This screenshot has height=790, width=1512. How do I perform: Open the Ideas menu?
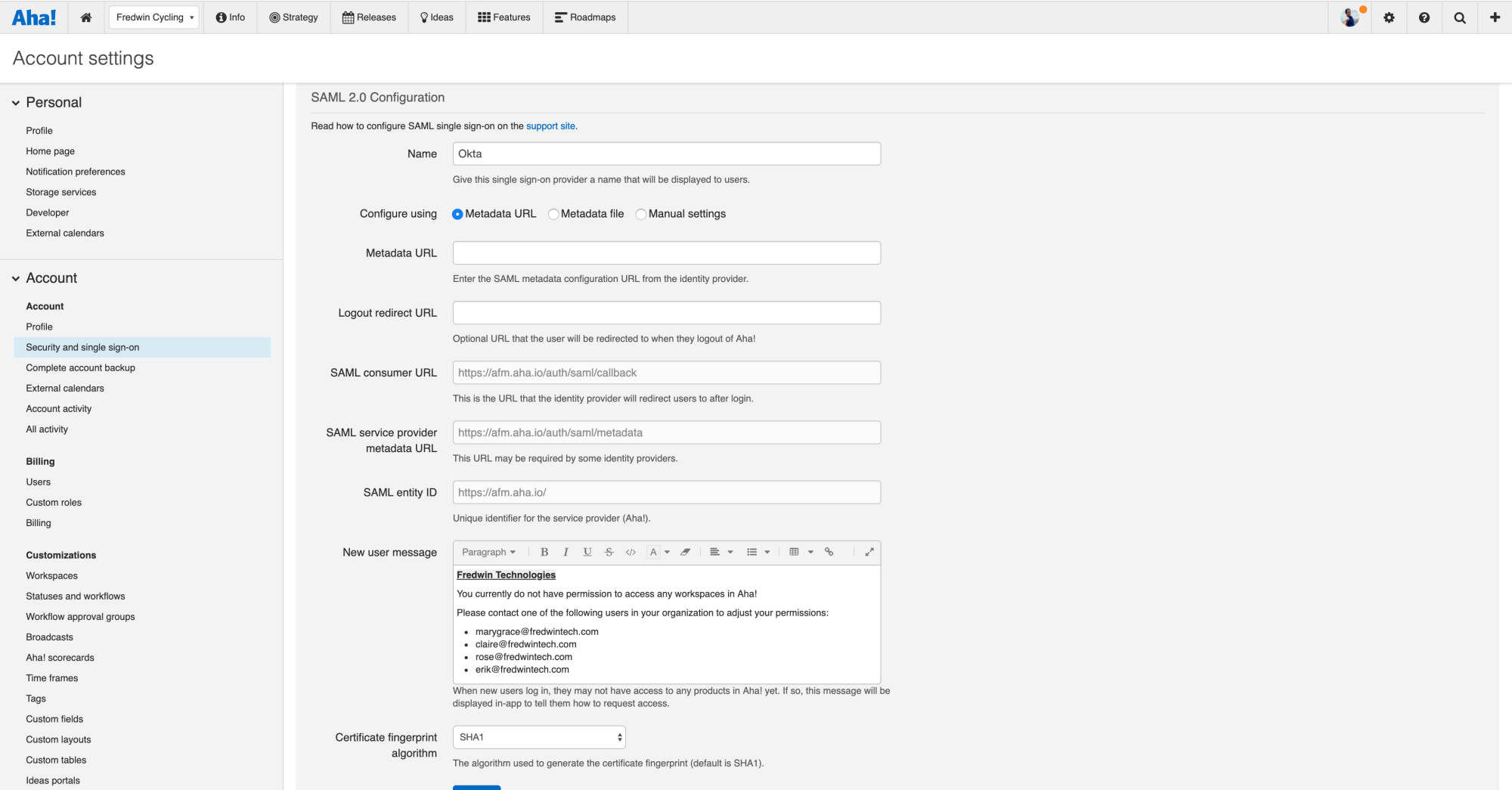437,17
